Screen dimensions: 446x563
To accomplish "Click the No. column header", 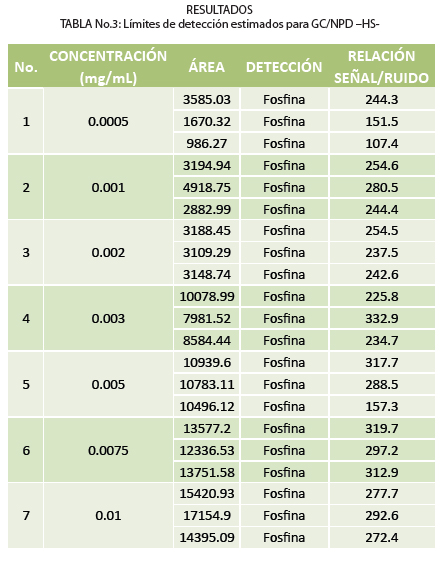I will point(26,67).
